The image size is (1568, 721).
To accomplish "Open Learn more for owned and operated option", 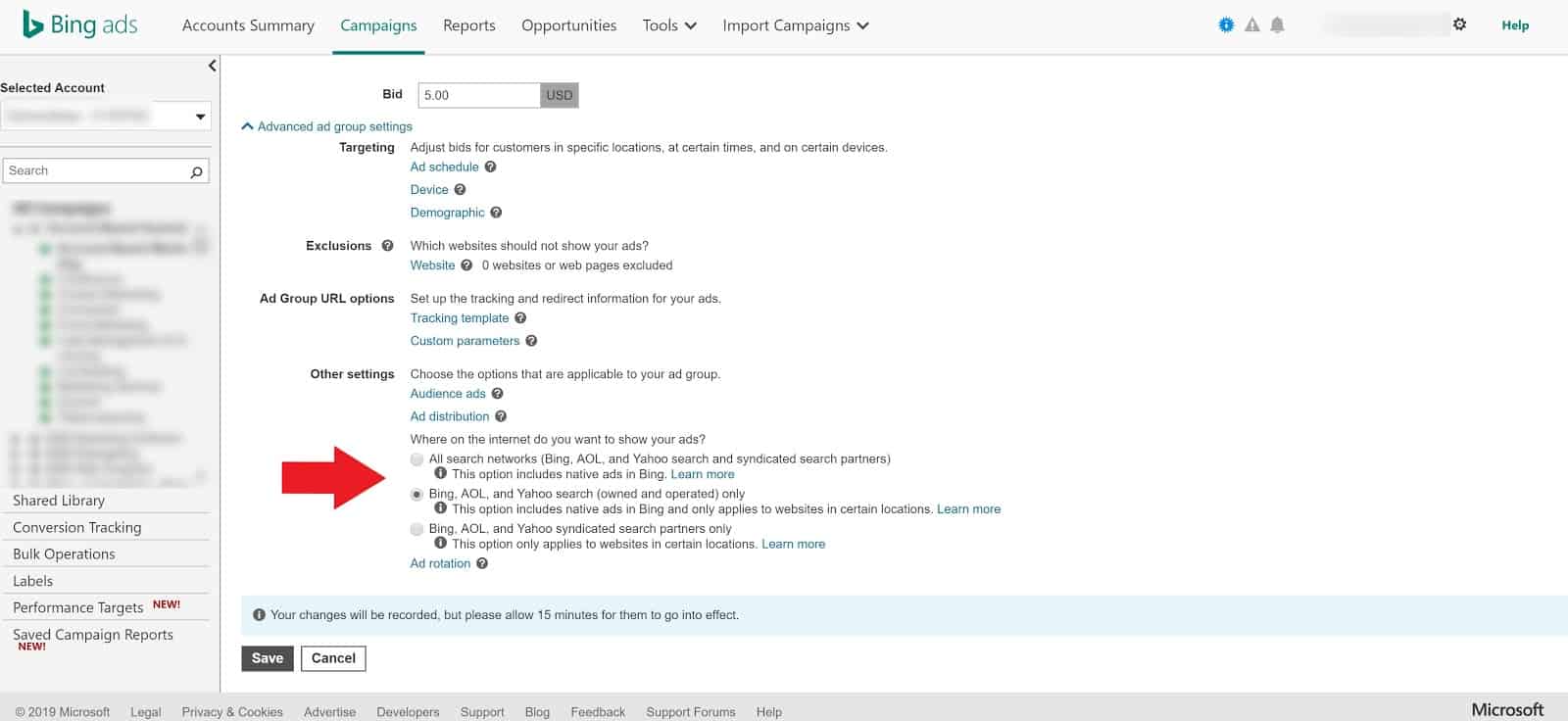I will tap(969, 509).
